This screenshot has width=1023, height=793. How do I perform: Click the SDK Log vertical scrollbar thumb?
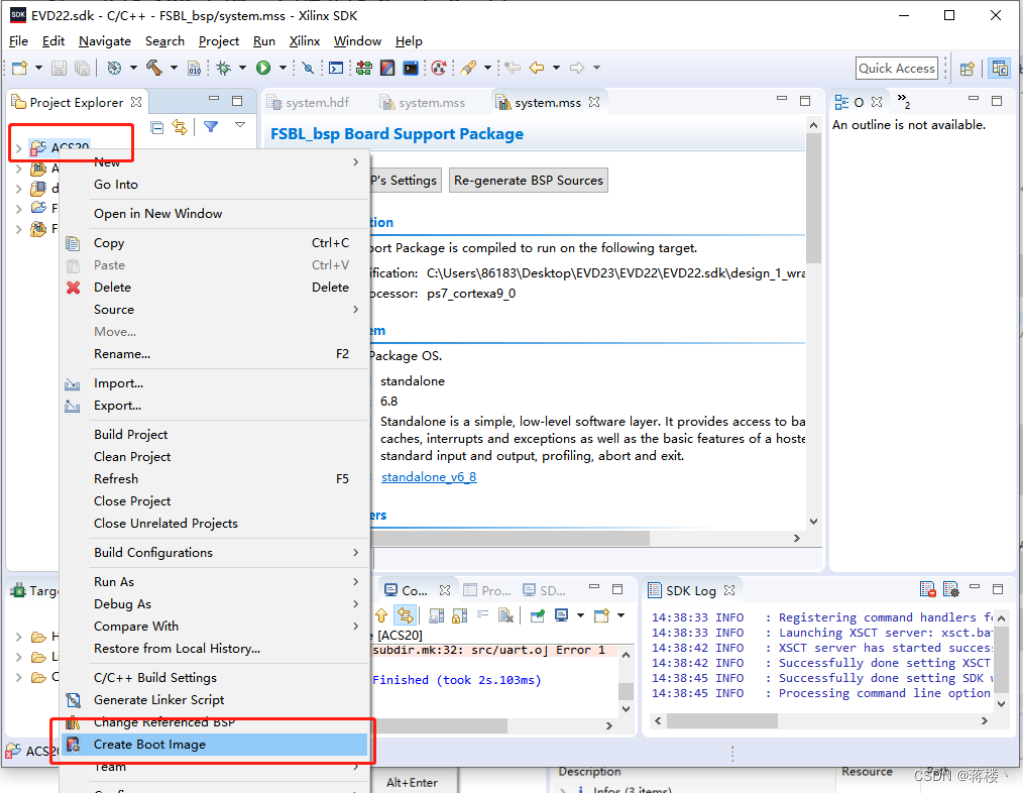(x=1001, y=658)
